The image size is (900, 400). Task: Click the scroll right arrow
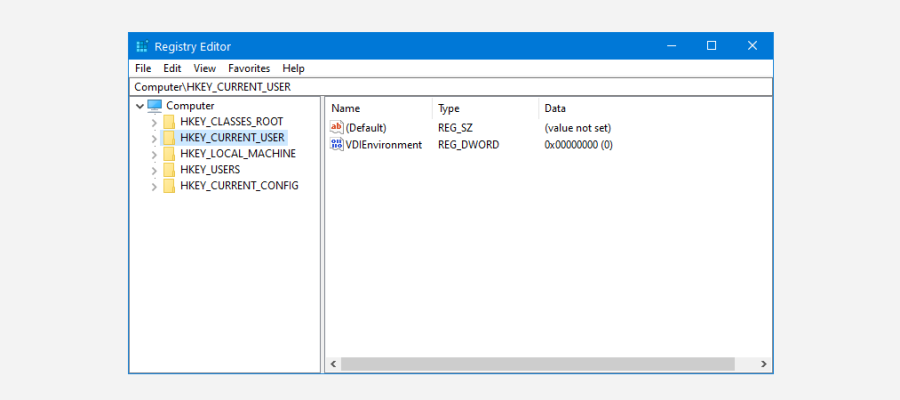[x=764, y=364]
